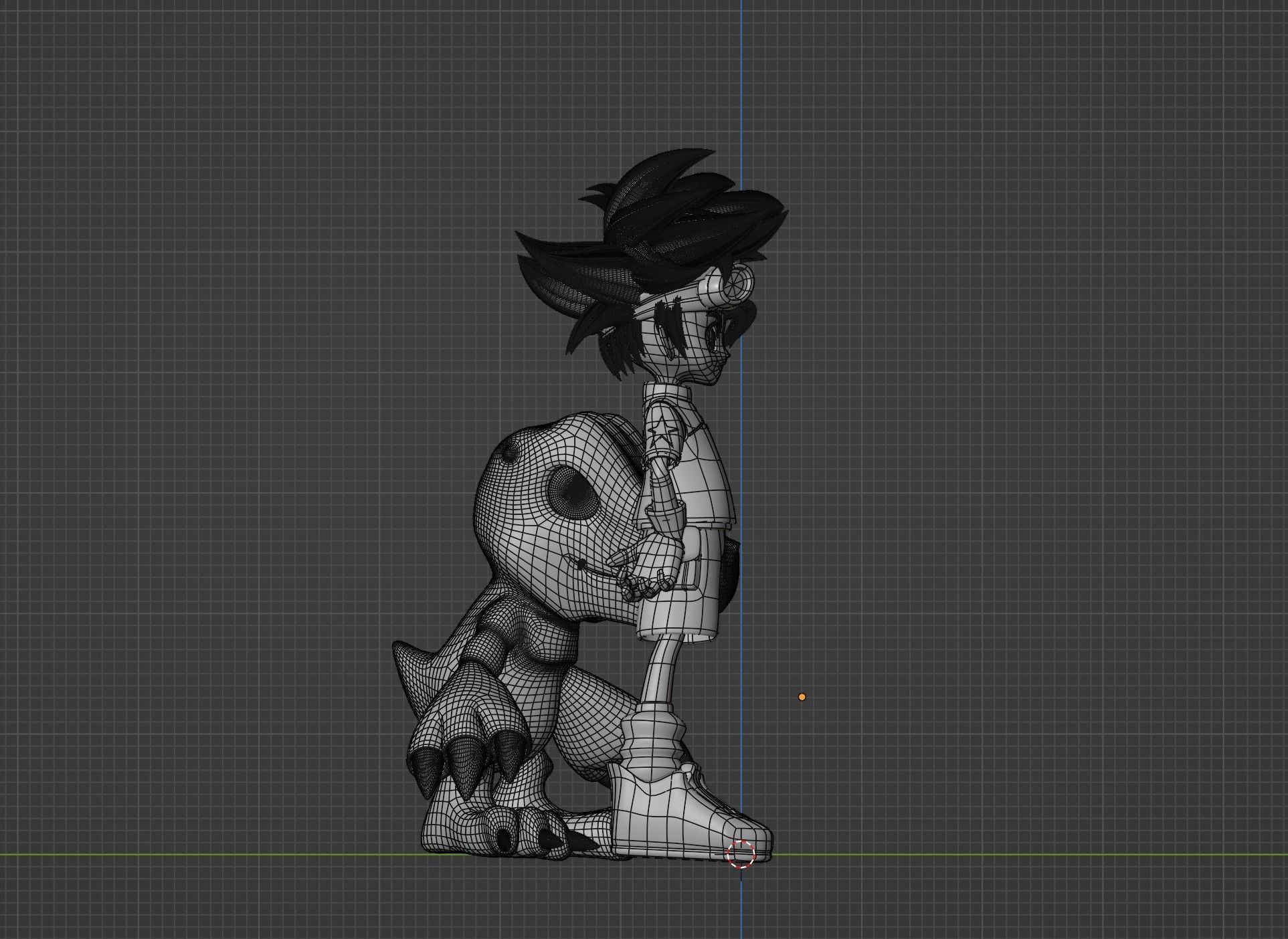Click the character's sneaker mesh
Viewport: 1288px width, 939px height.
(x=689, y=815)
